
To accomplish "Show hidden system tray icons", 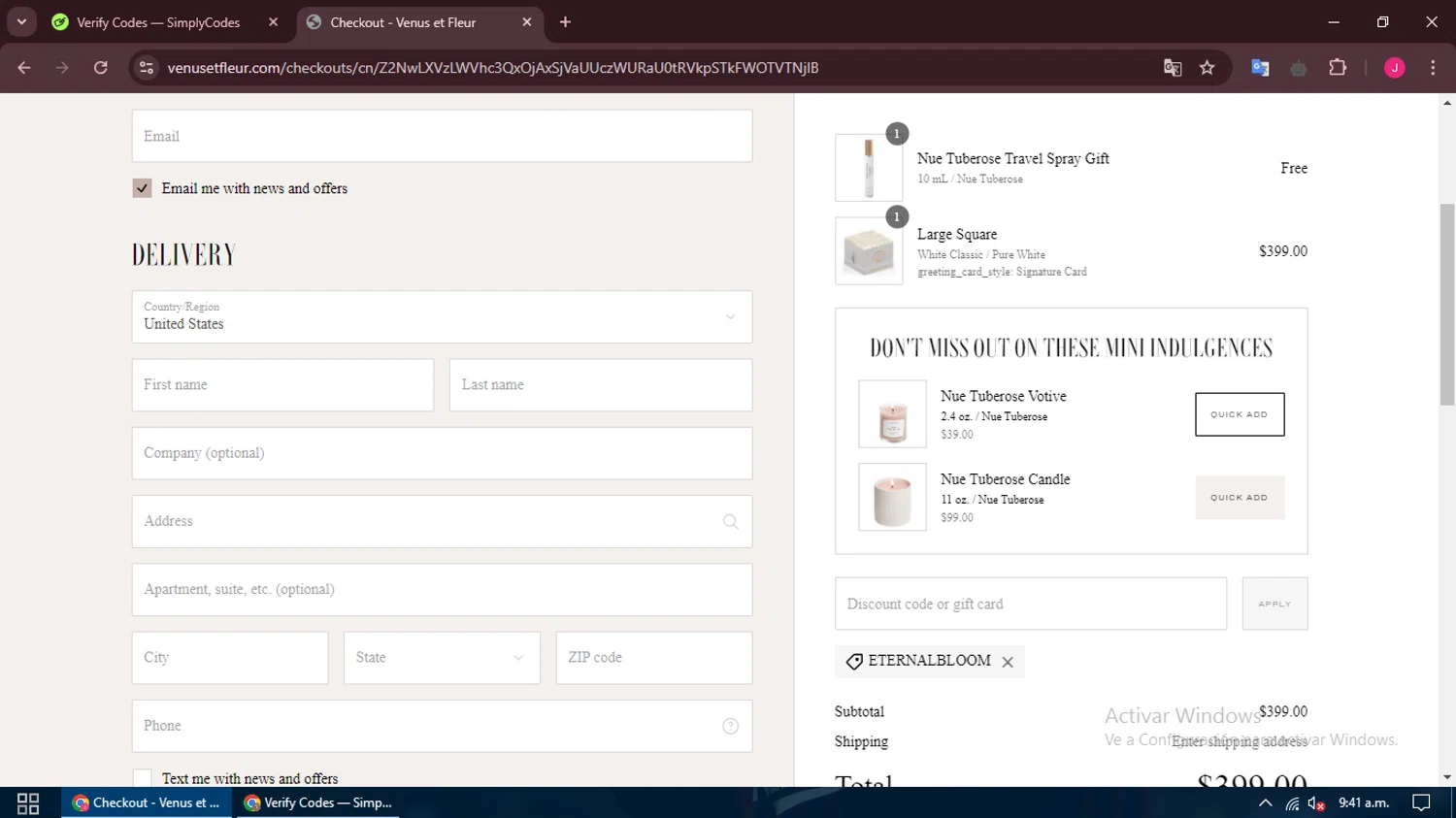I will point(1265,802).
